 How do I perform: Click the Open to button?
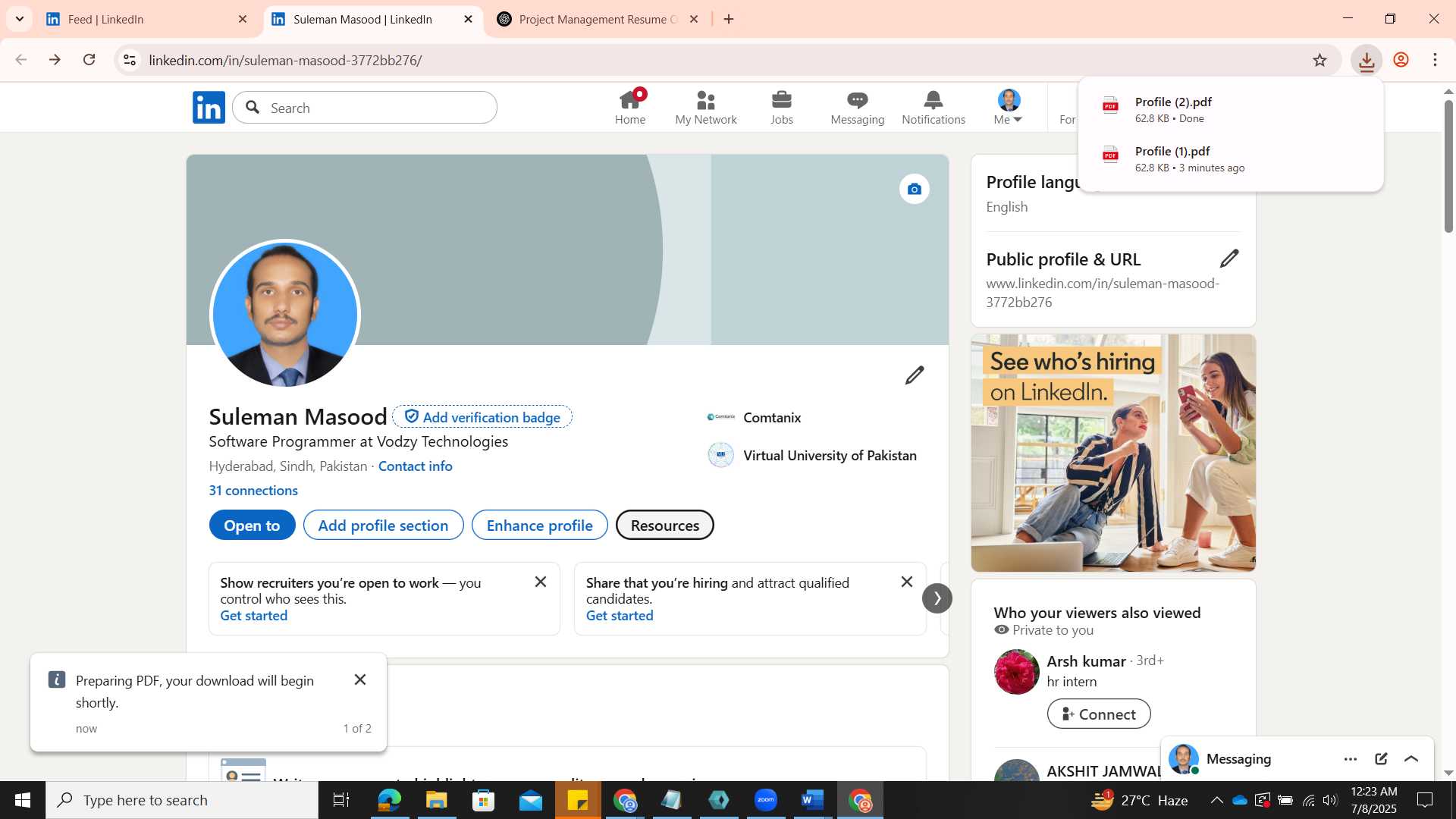[x=252, y=526]
